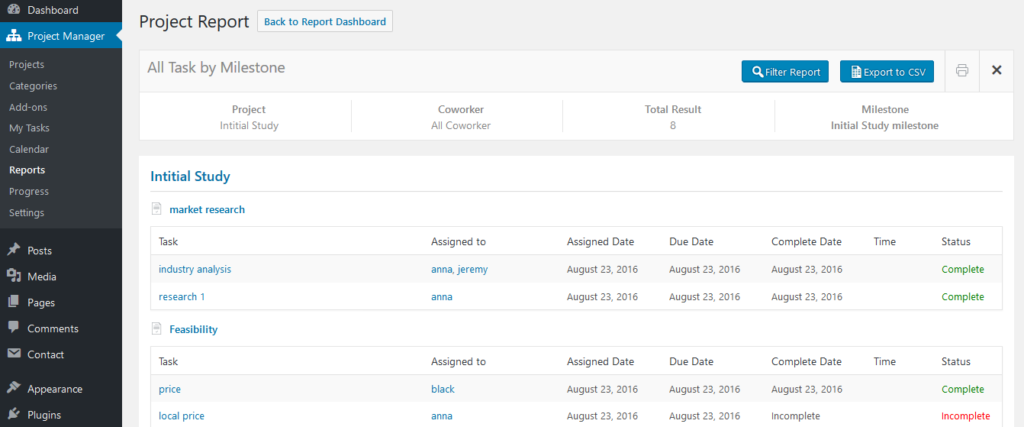Click the Filter Report button
This screenshot has height=427, width=1024.
coord(785,72)
